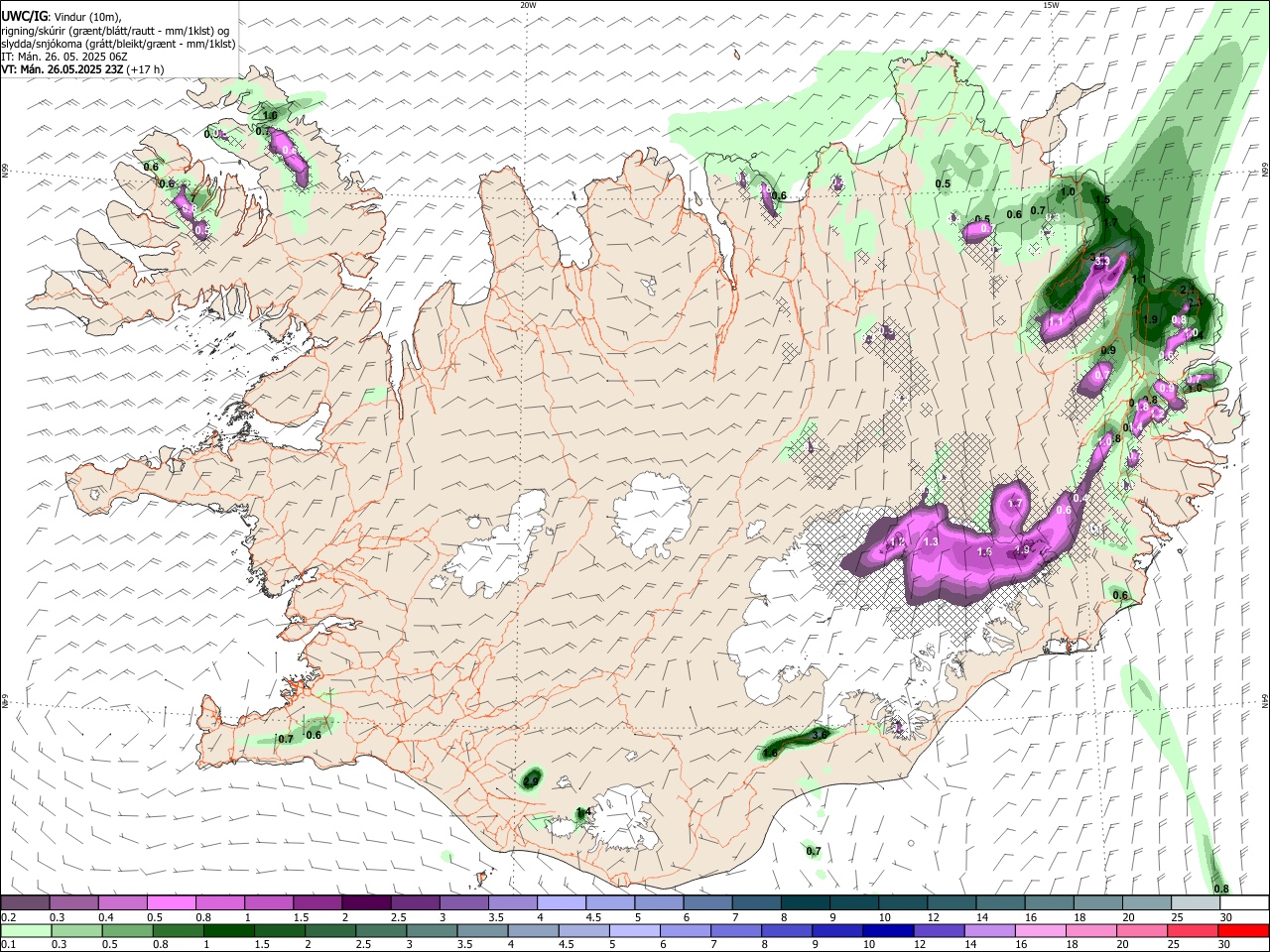Select the 25 swatch in lower legend row
1270x952 pixels.
point(1194,931)
